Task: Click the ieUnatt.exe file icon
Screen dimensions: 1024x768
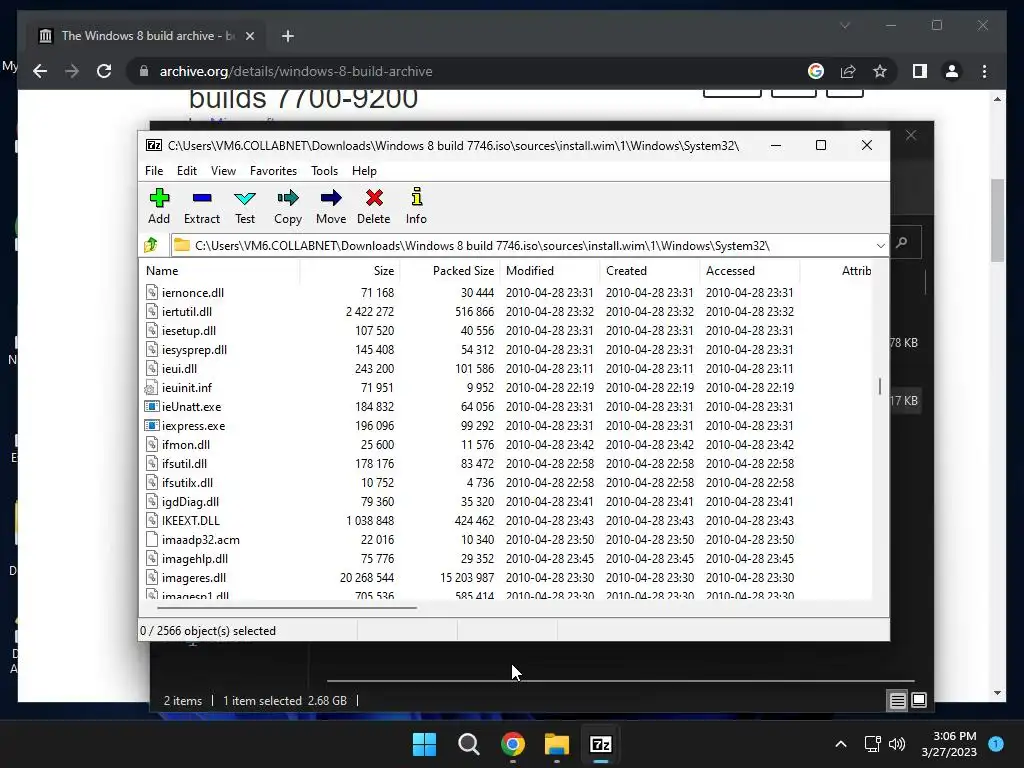Action: (152, 406)
